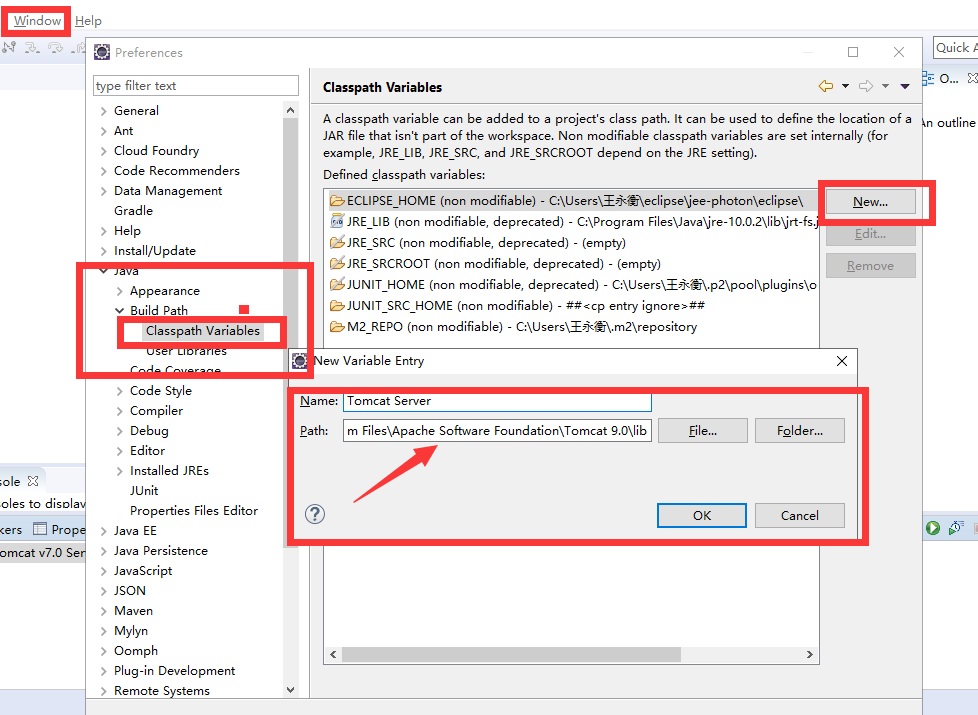Select the JSON tree item
Viewport: 978px width, 715px height.
[x=130, y=590]
